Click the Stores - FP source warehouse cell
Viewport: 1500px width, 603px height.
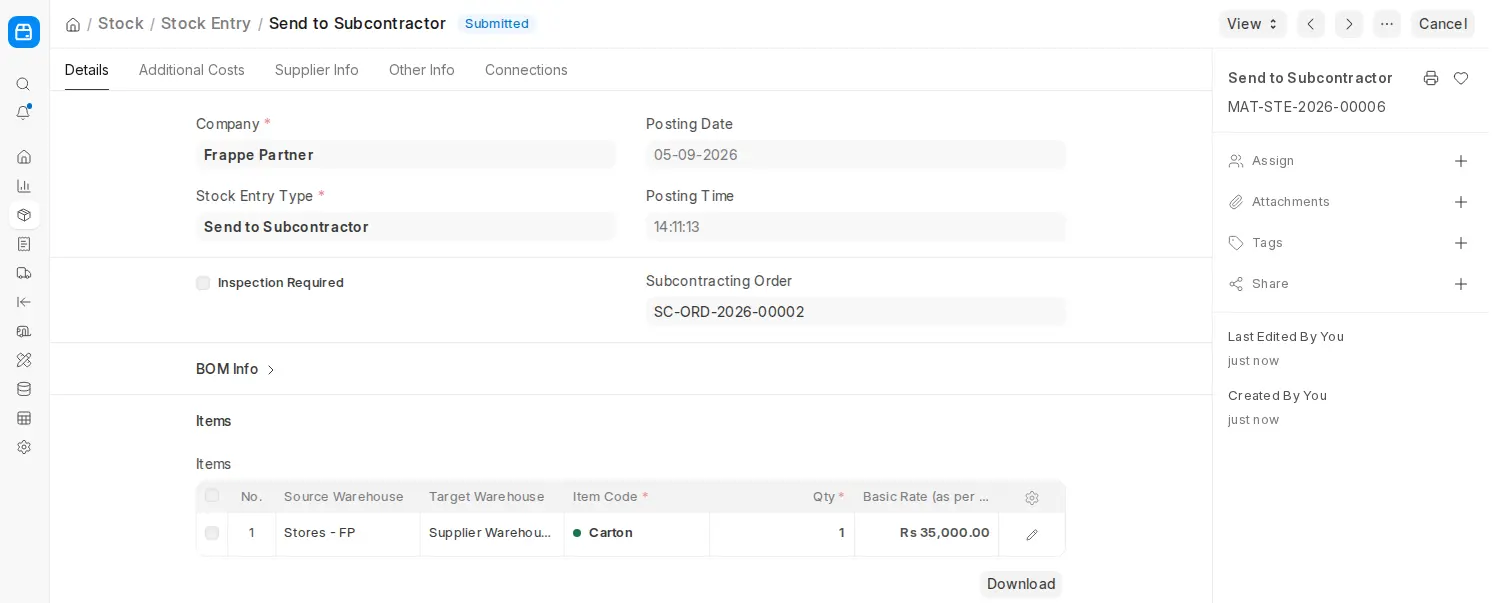(348, 533)
